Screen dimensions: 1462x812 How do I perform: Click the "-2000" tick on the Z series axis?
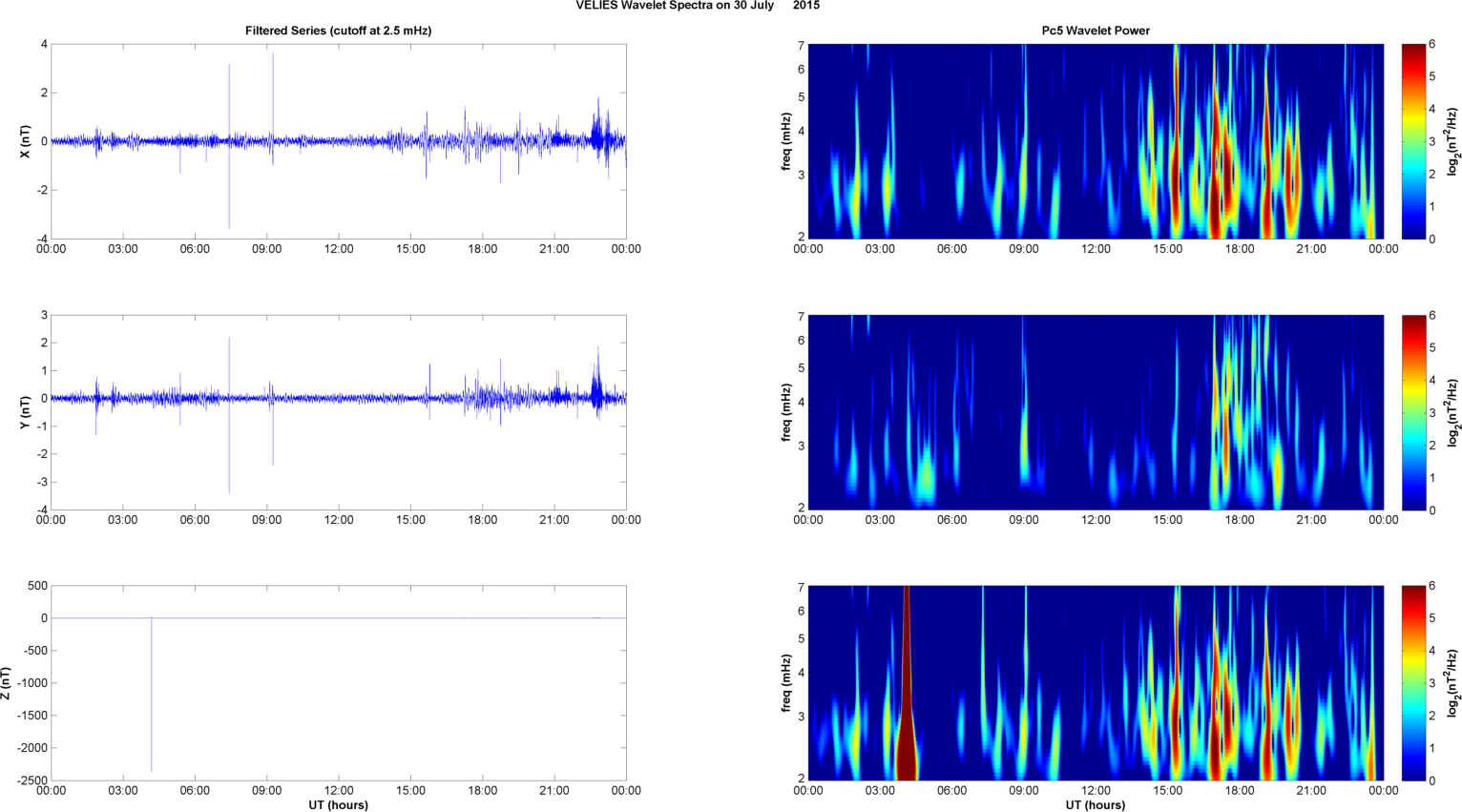31,748
